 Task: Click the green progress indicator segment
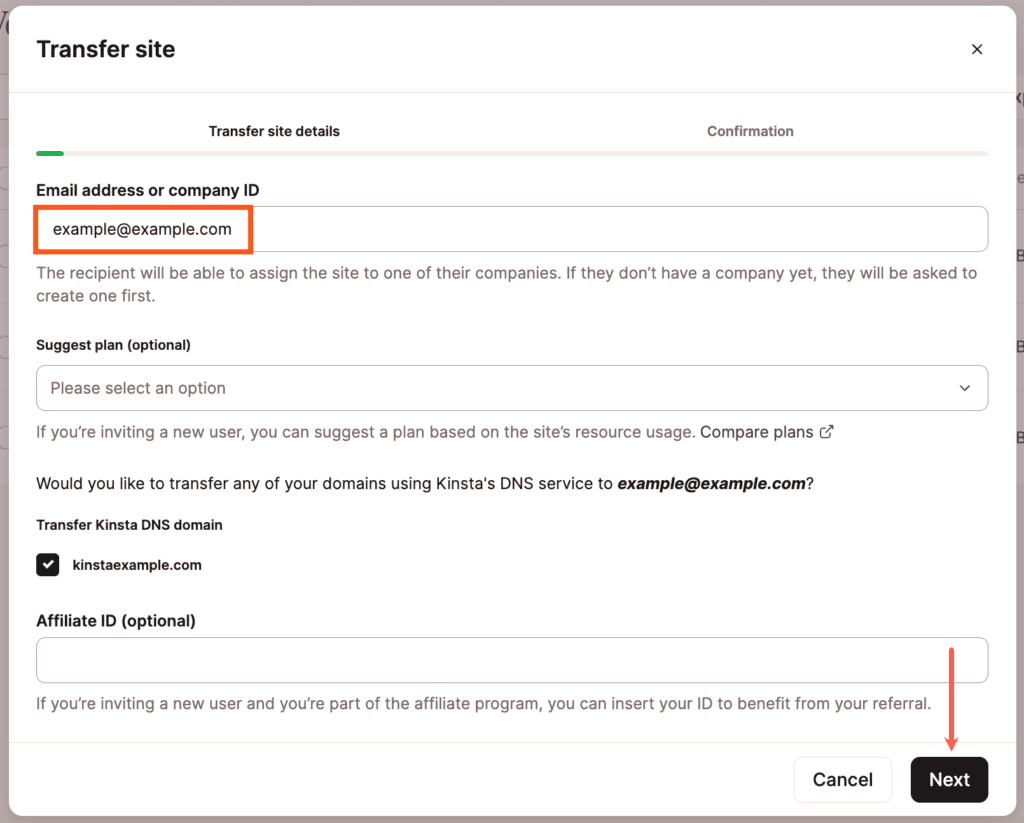coord(49,152)
